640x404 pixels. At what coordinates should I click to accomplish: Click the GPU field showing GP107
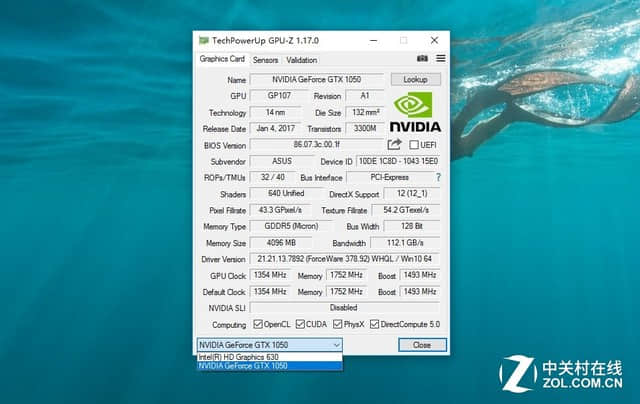tap(279, 96)
